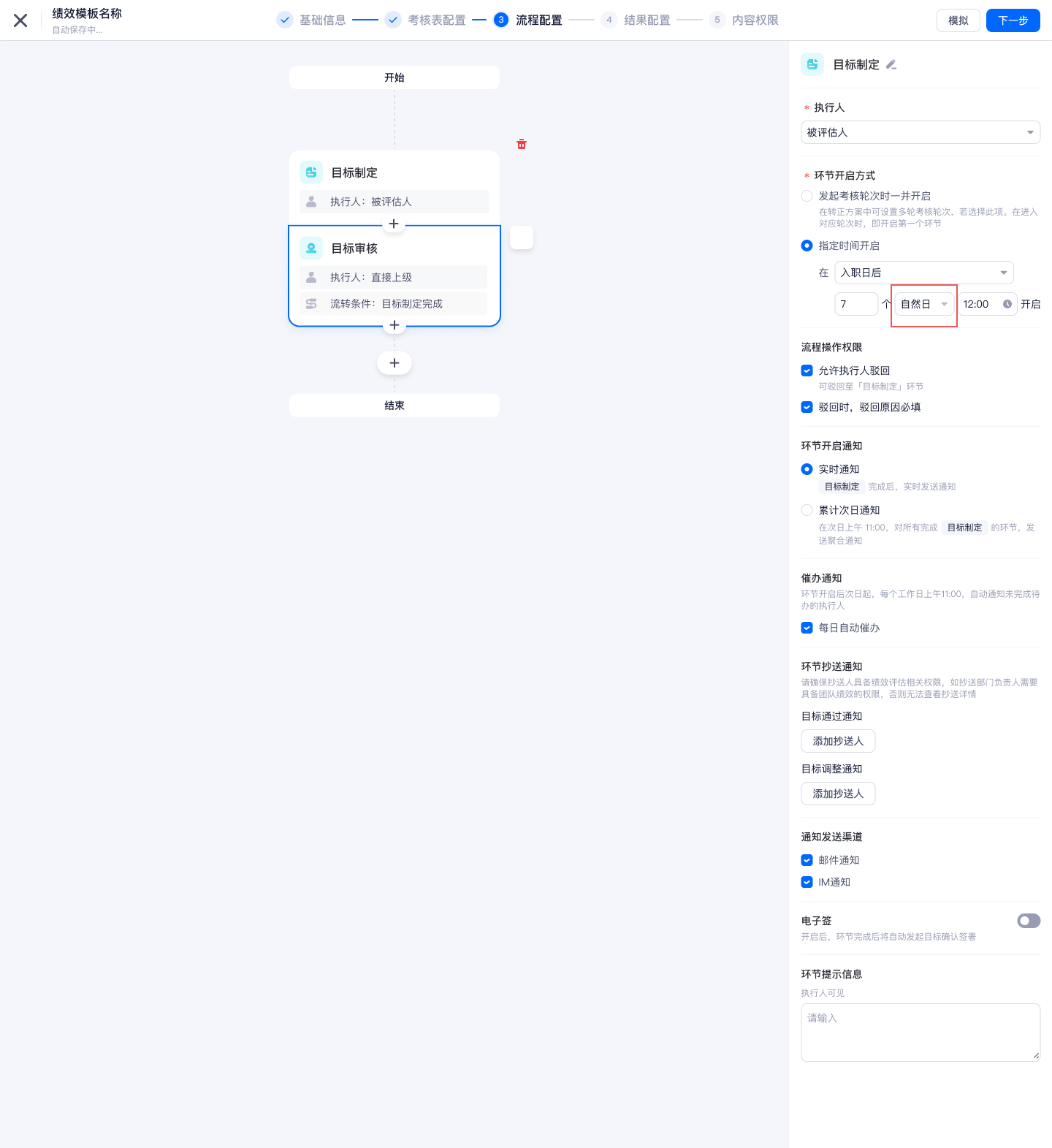Click the person icon beside 执行人:被评估人
1052x1148 pixels.
[x=311, y=201]
